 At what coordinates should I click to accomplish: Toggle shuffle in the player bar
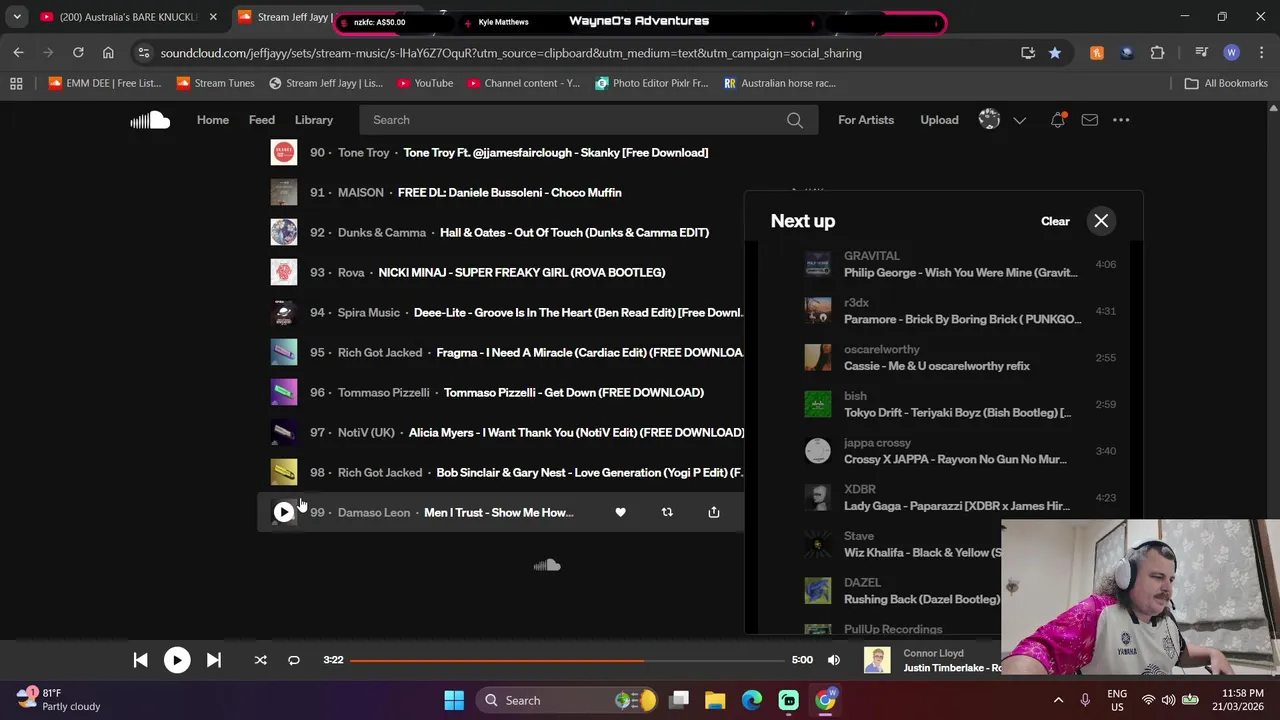click(260, 660)
